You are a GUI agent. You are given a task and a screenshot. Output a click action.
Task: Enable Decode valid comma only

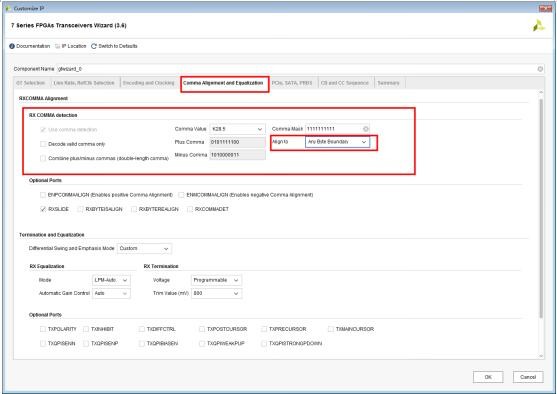coord(43,144)
